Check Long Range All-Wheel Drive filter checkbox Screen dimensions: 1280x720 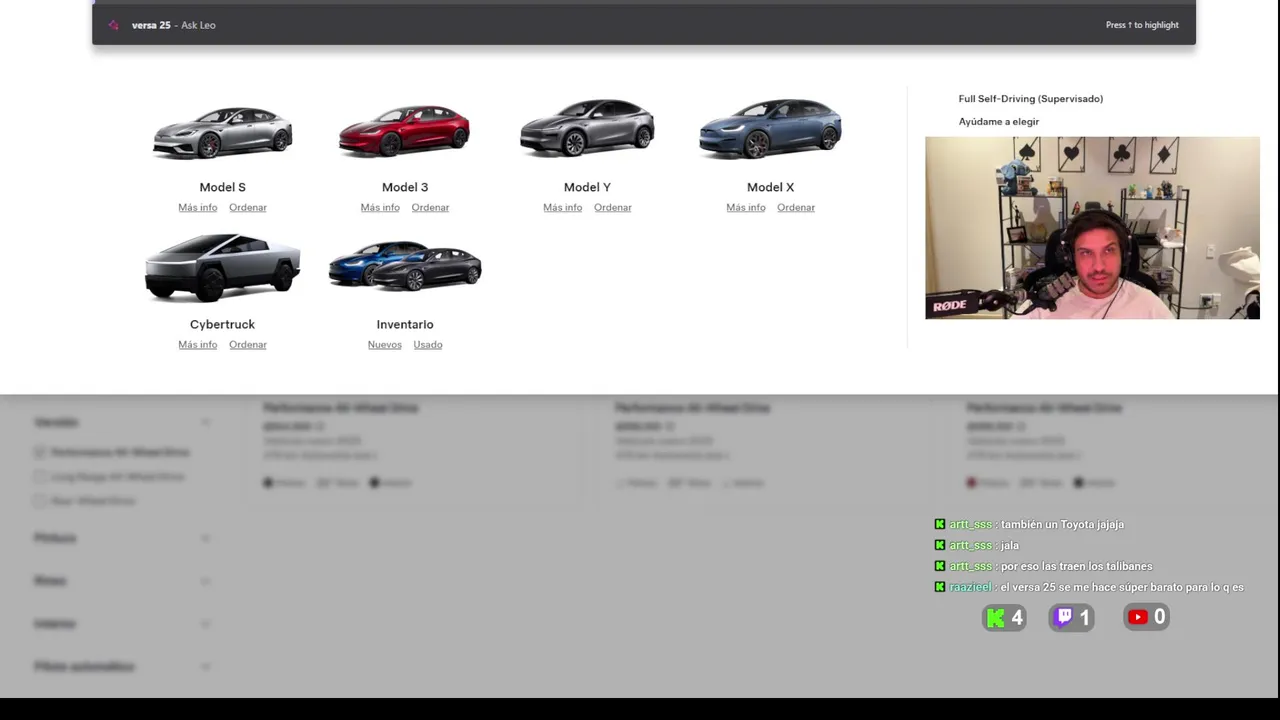pos(40,477)
